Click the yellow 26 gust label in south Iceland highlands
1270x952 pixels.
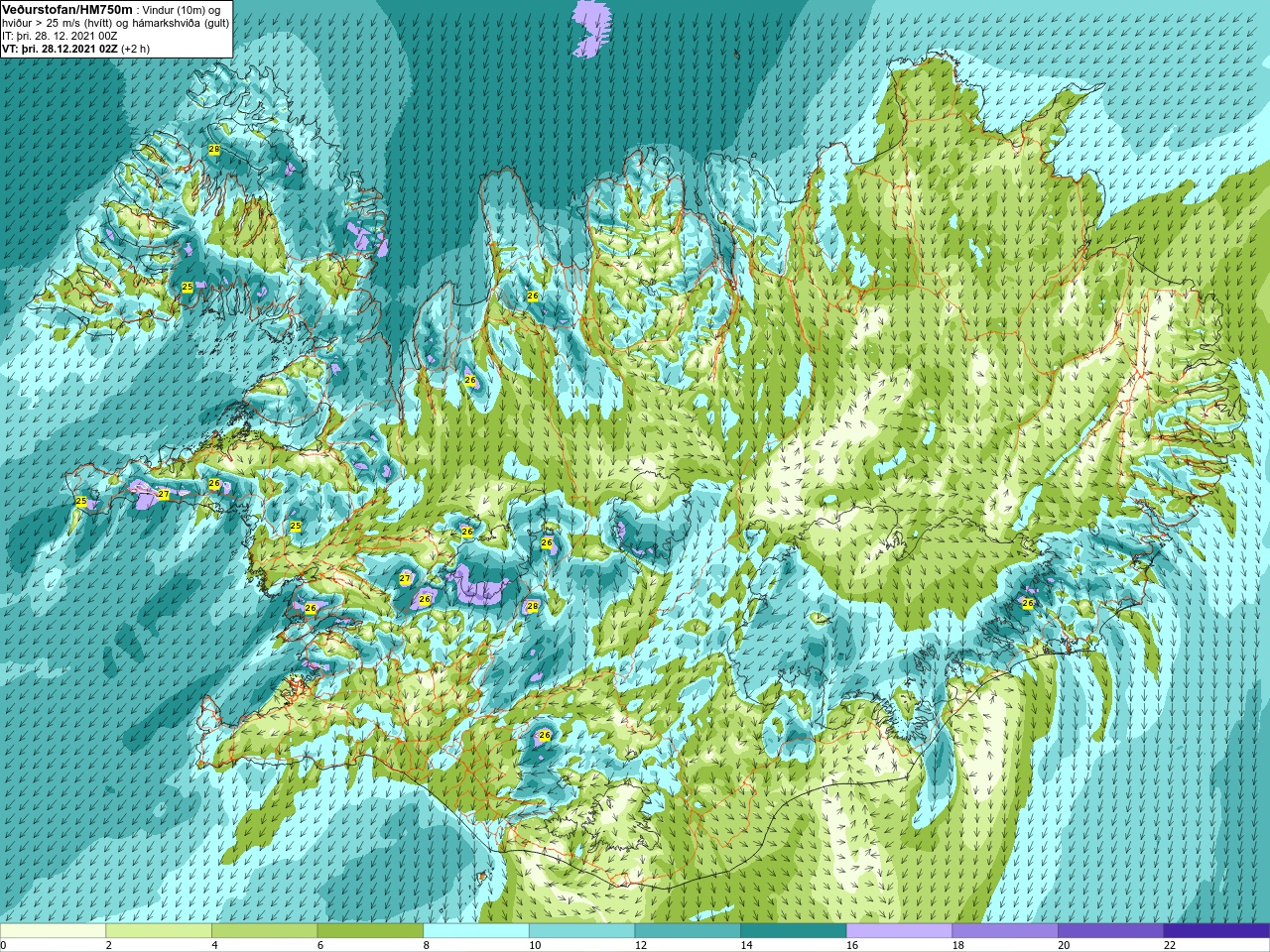tap(544, 735)
